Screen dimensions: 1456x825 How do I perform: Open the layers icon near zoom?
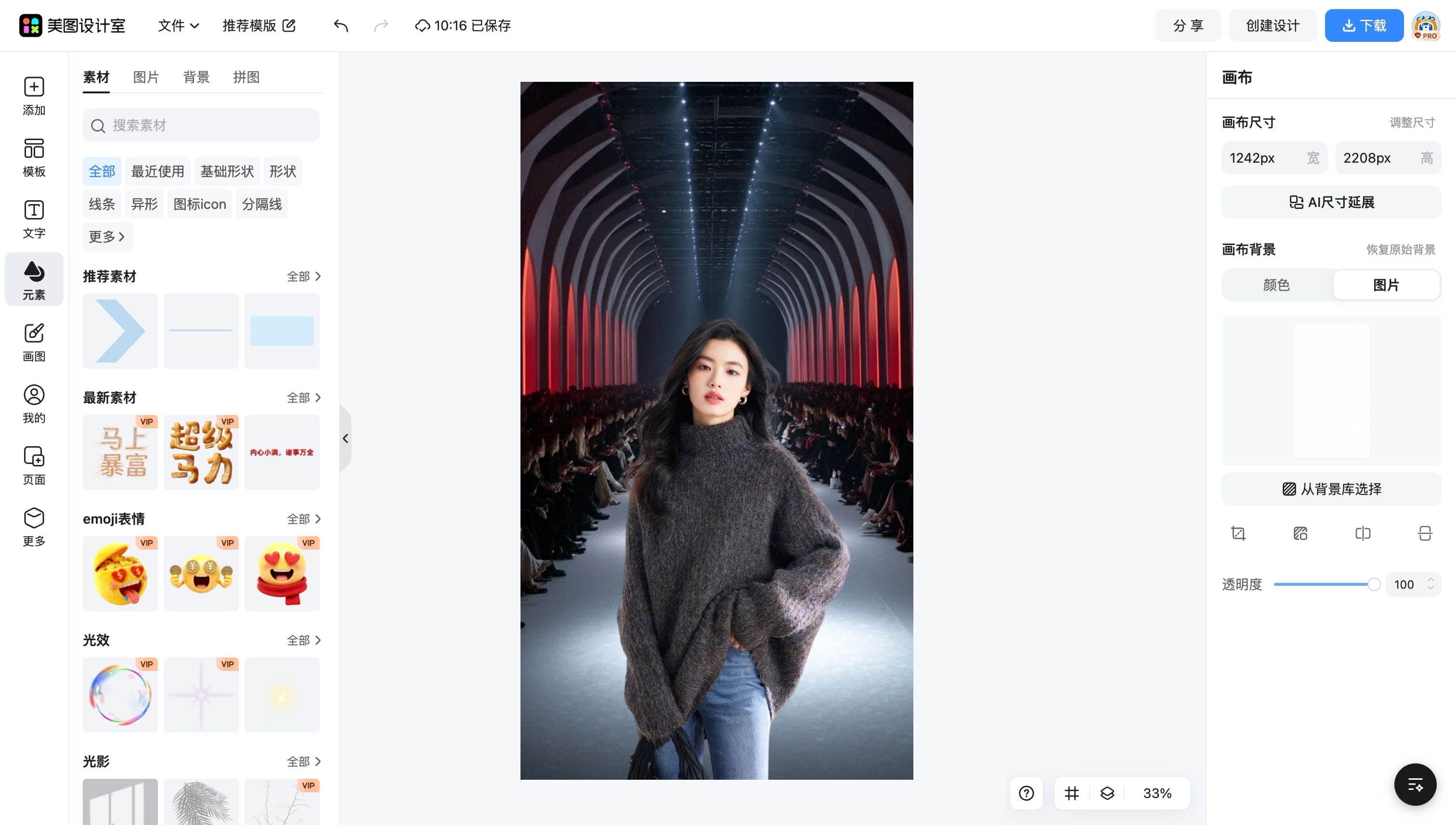tap(1107, 793)
